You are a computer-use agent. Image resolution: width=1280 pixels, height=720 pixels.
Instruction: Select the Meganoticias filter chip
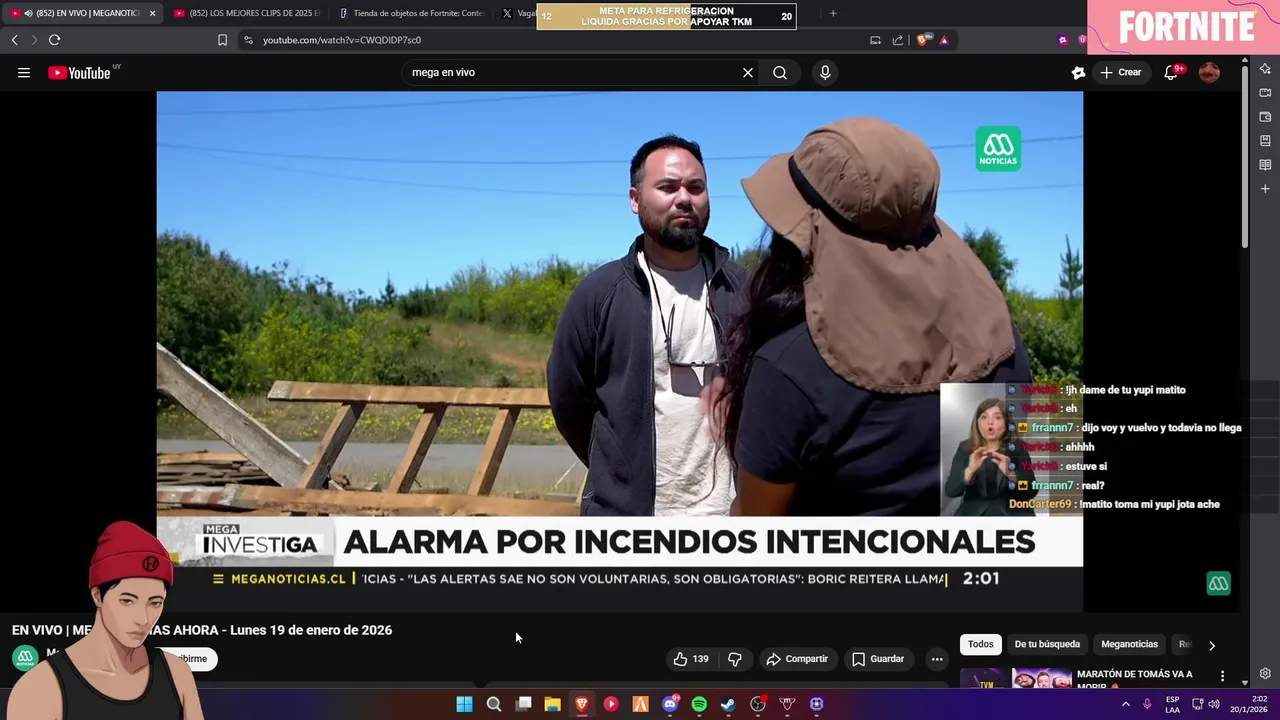pyautogui.click(x=1129, y=645)
